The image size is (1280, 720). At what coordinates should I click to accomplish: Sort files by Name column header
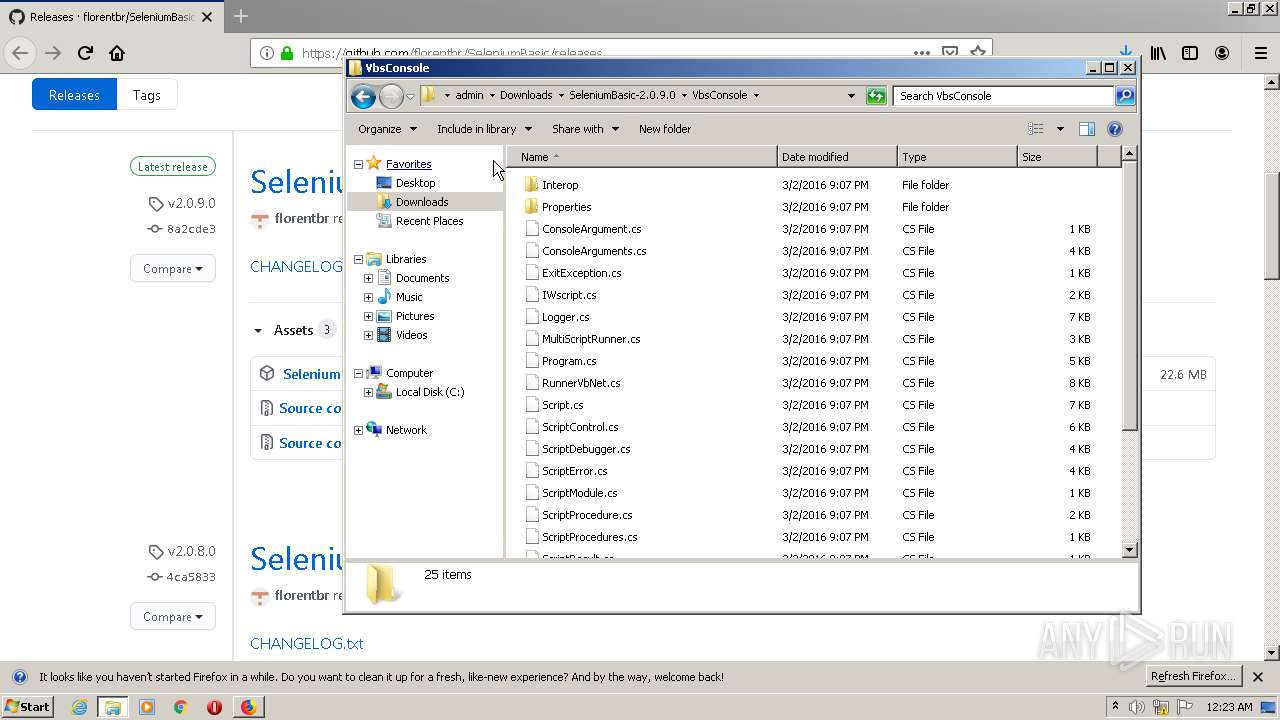tap(642, 157)
